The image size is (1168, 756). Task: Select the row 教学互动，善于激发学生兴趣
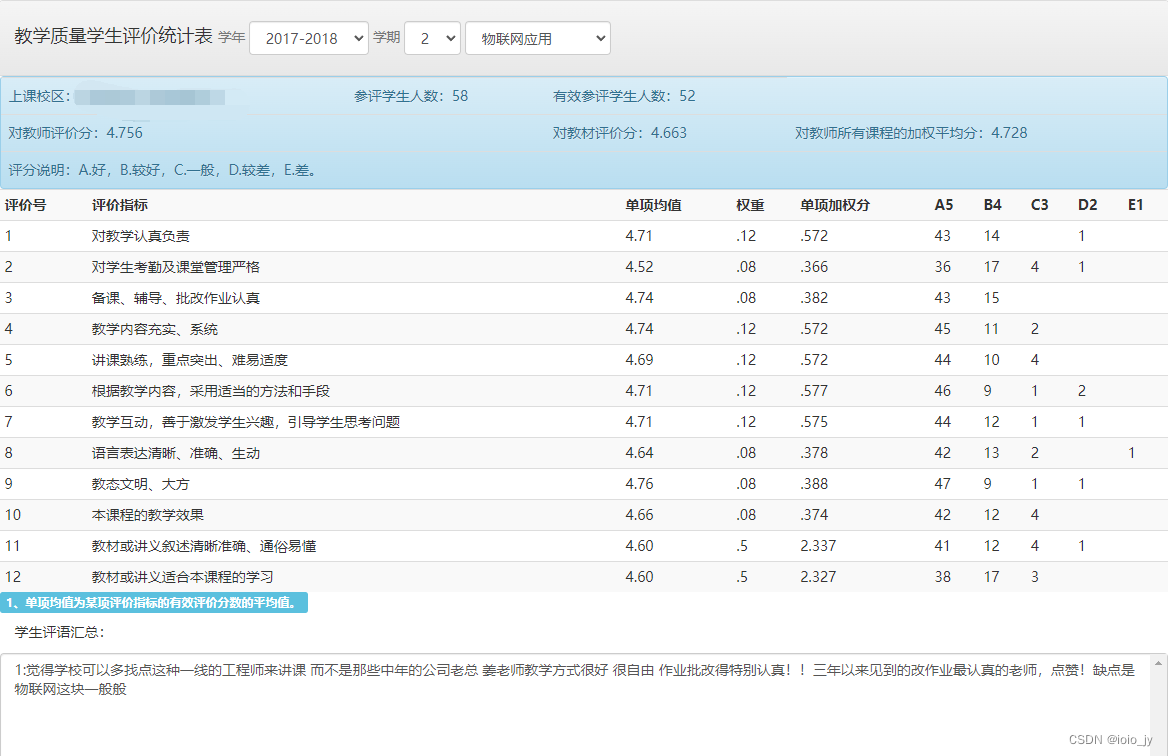point(584,422)
